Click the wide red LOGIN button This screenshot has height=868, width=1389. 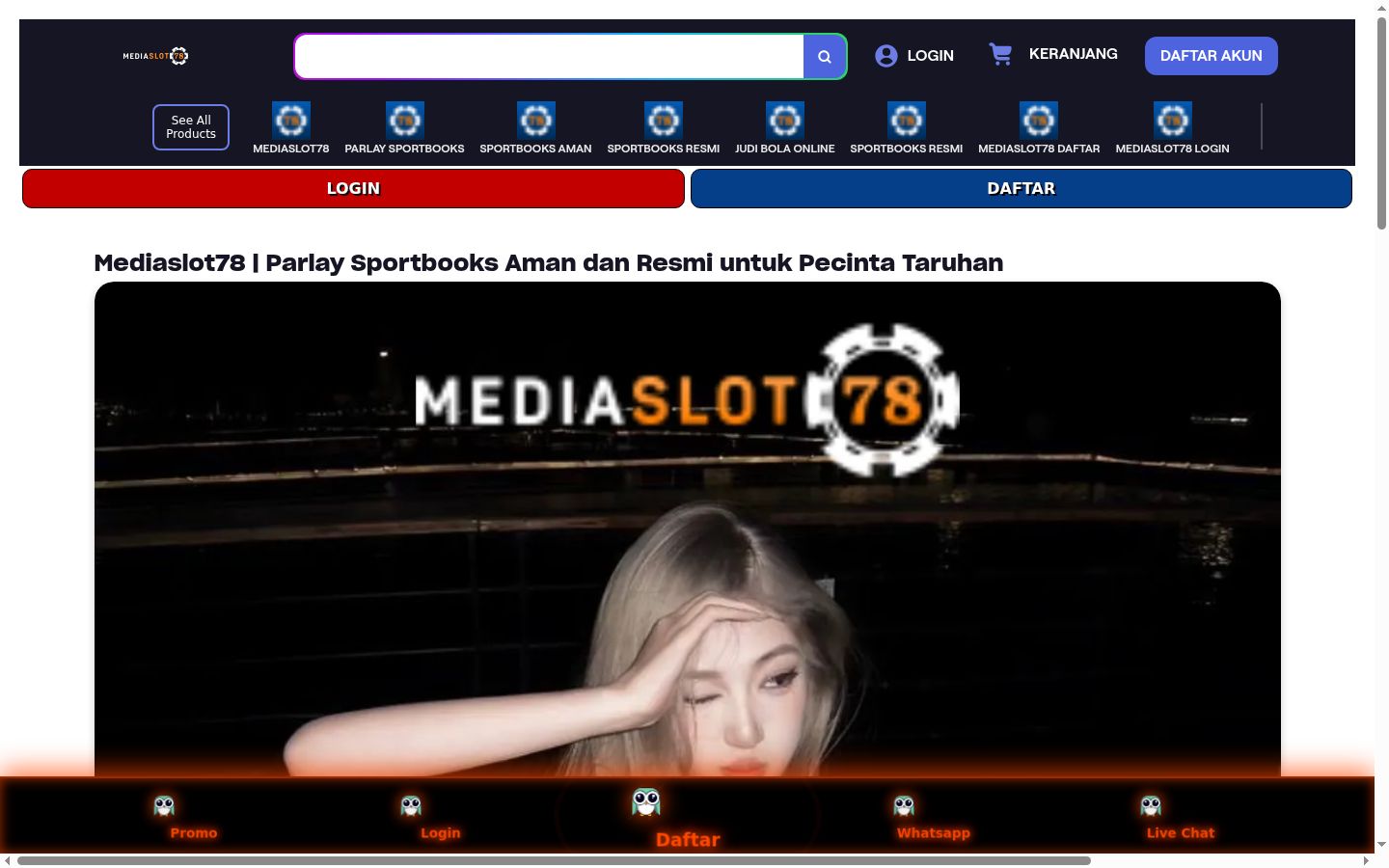353,188
